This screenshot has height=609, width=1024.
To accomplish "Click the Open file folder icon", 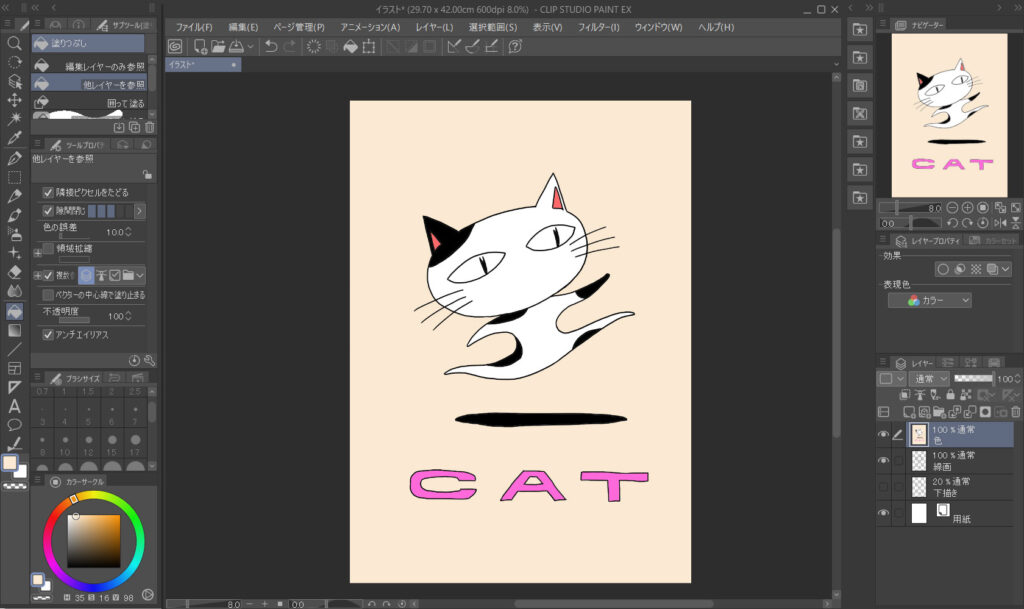I will coord(218,47).
